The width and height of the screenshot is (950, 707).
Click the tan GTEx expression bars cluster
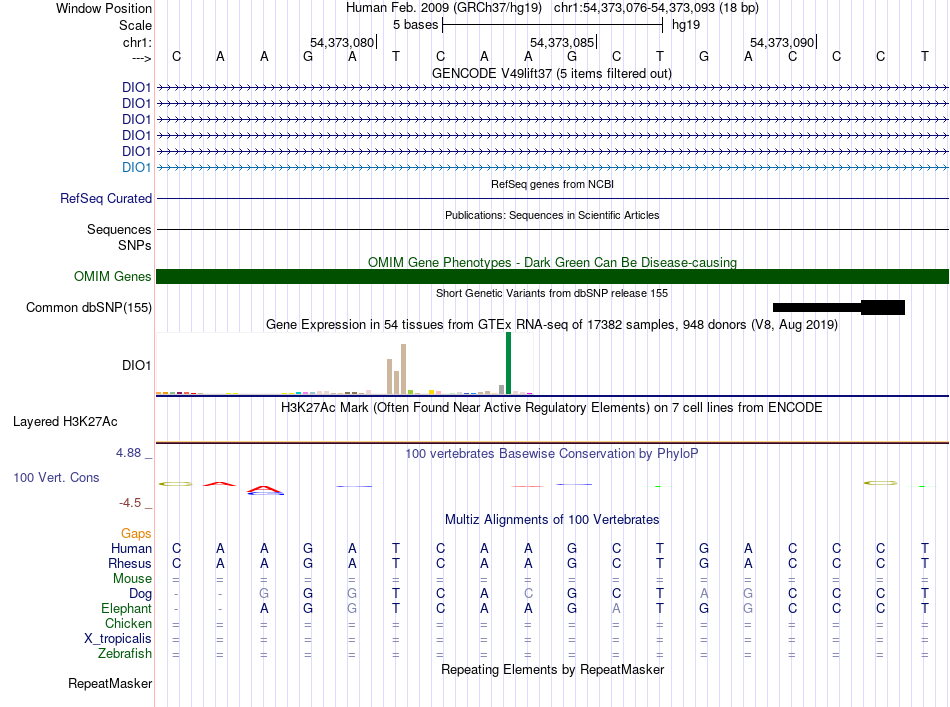coord(397,369)
